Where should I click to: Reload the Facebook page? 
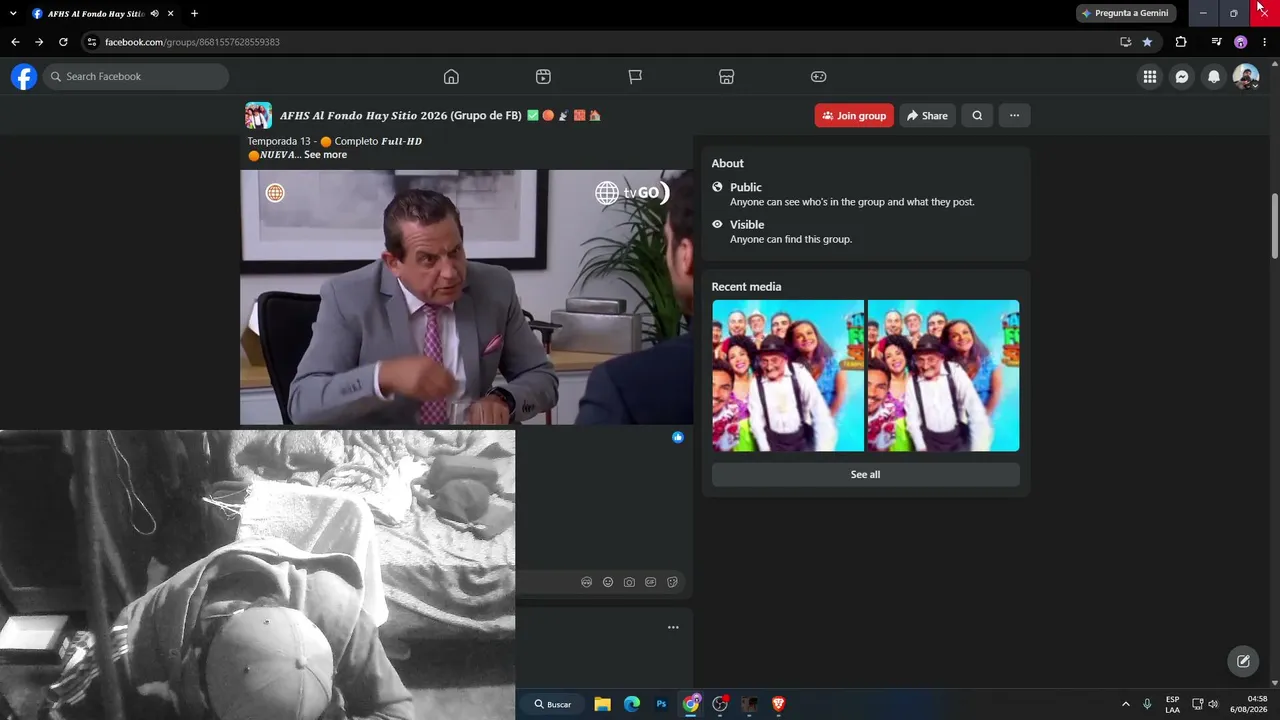63,42
